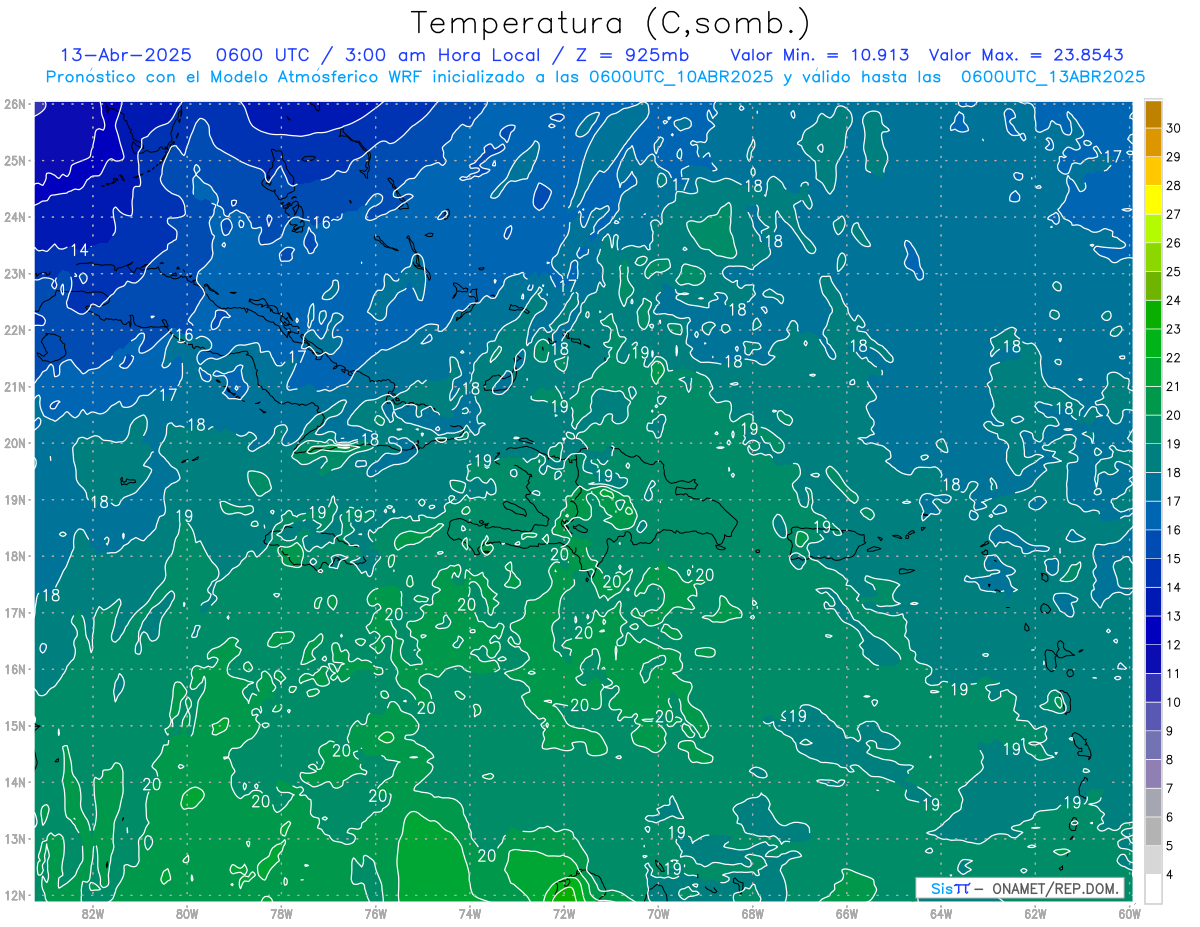This screenshot has height=927, width=1200.
Task: Select the 'Valor Min. = 10.913' readout
Action: pos(820,54)
